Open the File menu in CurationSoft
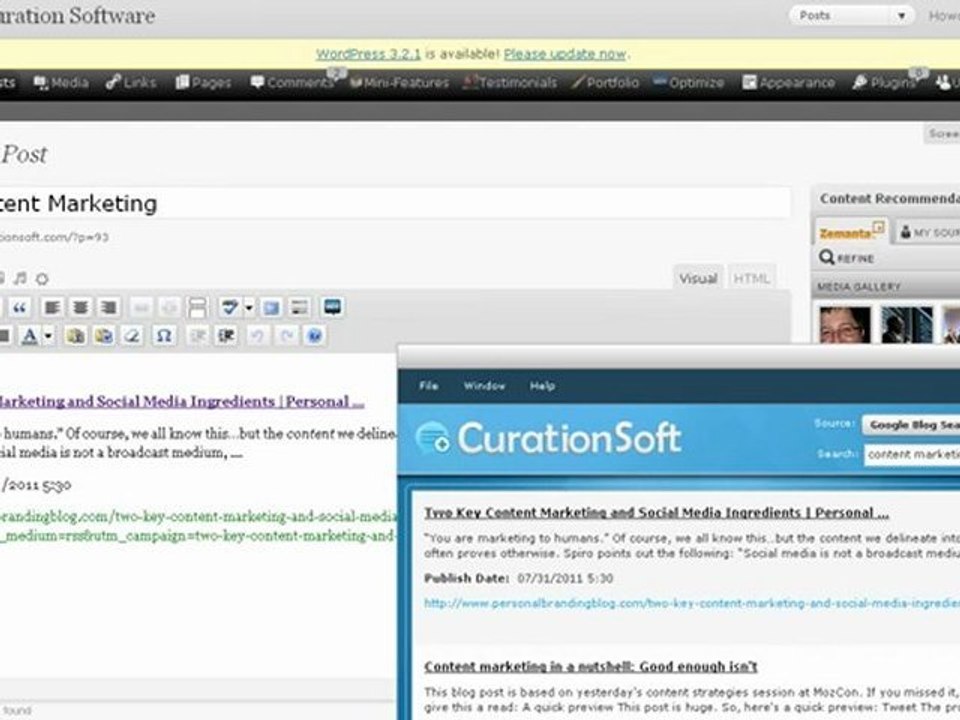Viewport: 960px width, 720px height. tap(429, 386)
